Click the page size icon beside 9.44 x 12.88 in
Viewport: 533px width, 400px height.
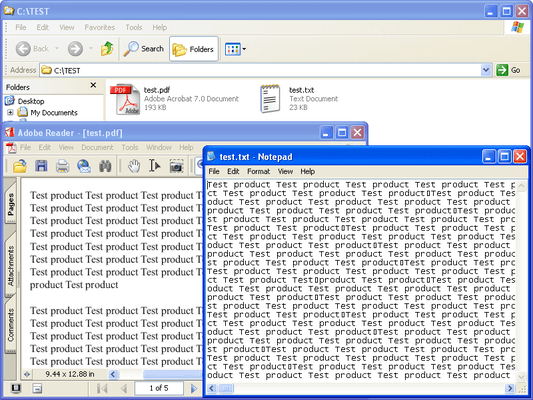point(27,375)
